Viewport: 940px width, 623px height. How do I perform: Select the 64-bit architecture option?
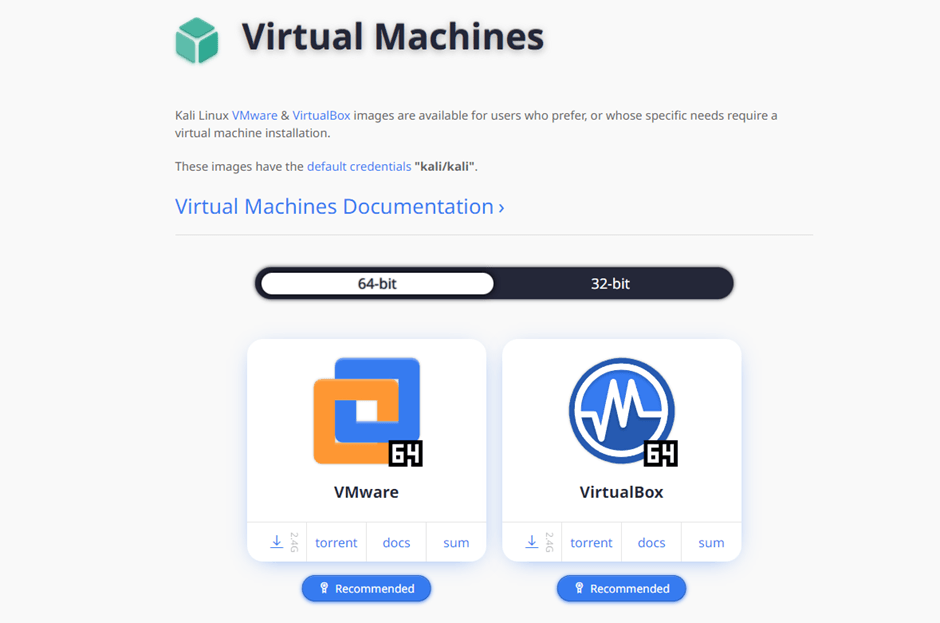tap(377, 283)
